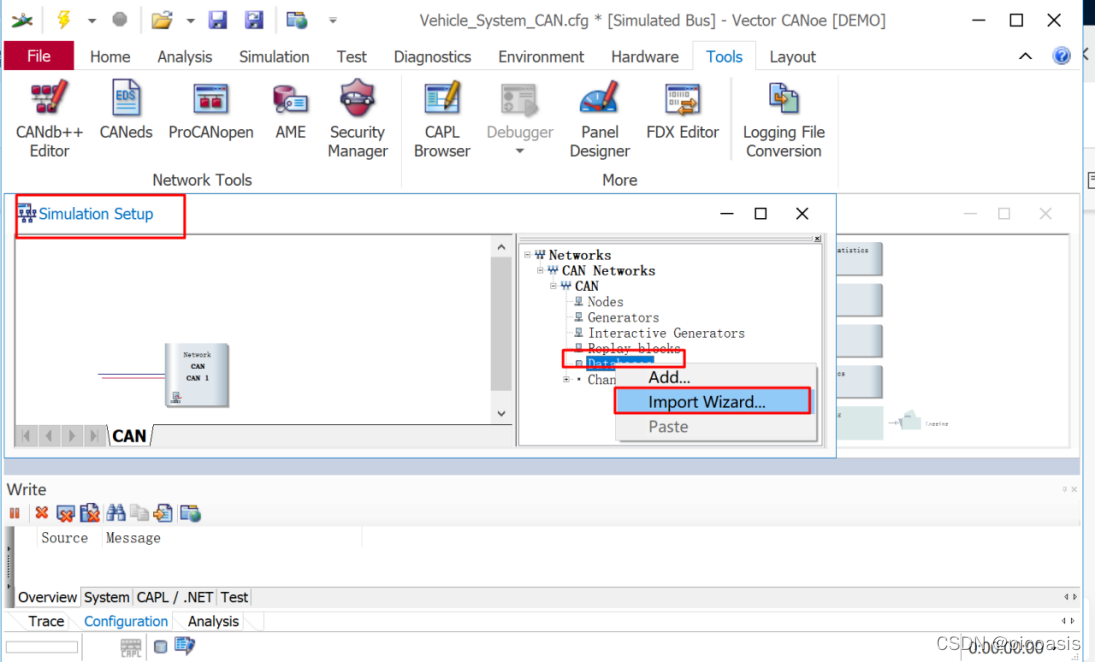Click the scroll down arrow in Simulation Setup
This screenshot has width=1096, height=663.
pos(501,414)
